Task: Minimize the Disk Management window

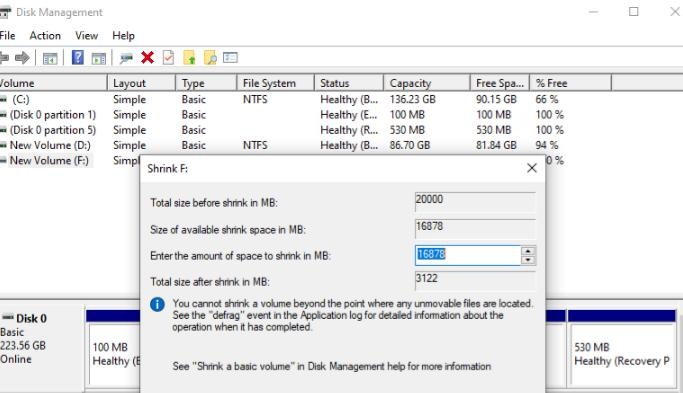Action: coord(593,12)
